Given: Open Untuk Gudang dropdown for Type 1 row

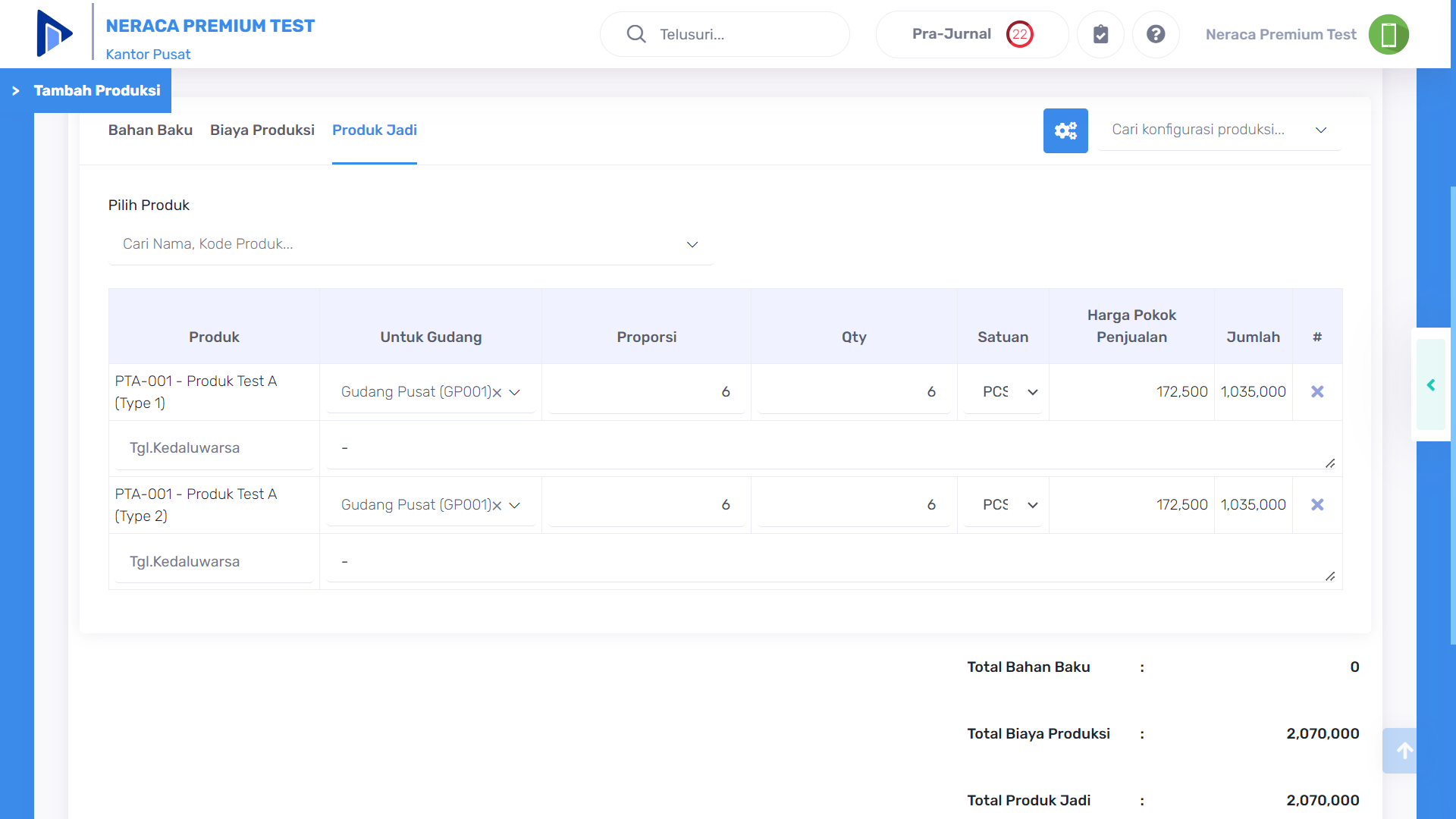Looking at the screenshot, I should coord(431,392).
